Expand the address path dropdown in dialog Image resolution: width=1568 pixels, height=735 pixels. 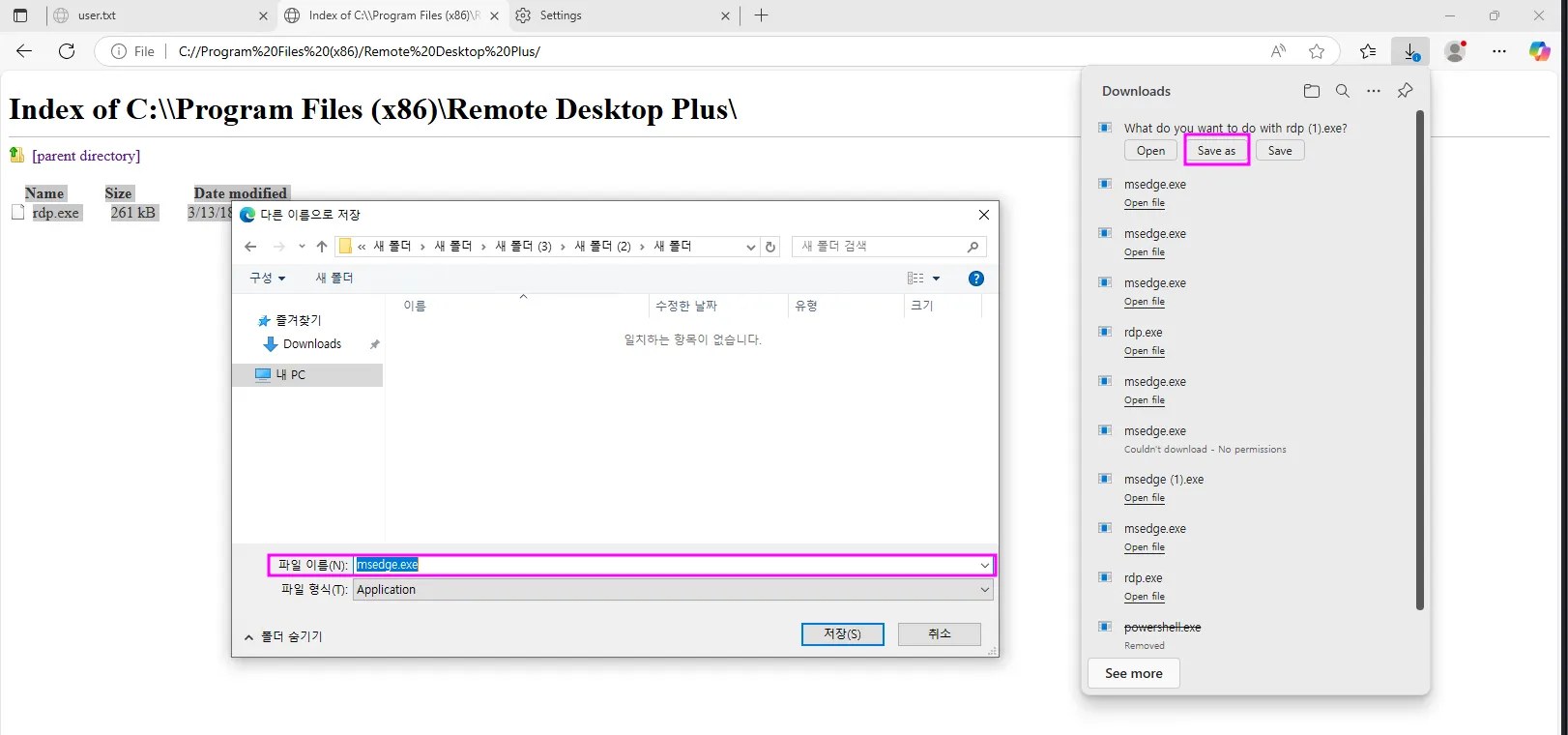pos(751,247)
